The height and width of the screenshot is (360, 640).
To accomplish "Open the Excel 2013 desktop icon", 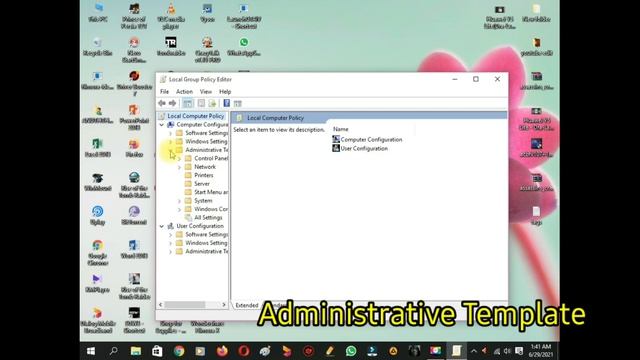I will pyautogui.click(x=97, y=148).
